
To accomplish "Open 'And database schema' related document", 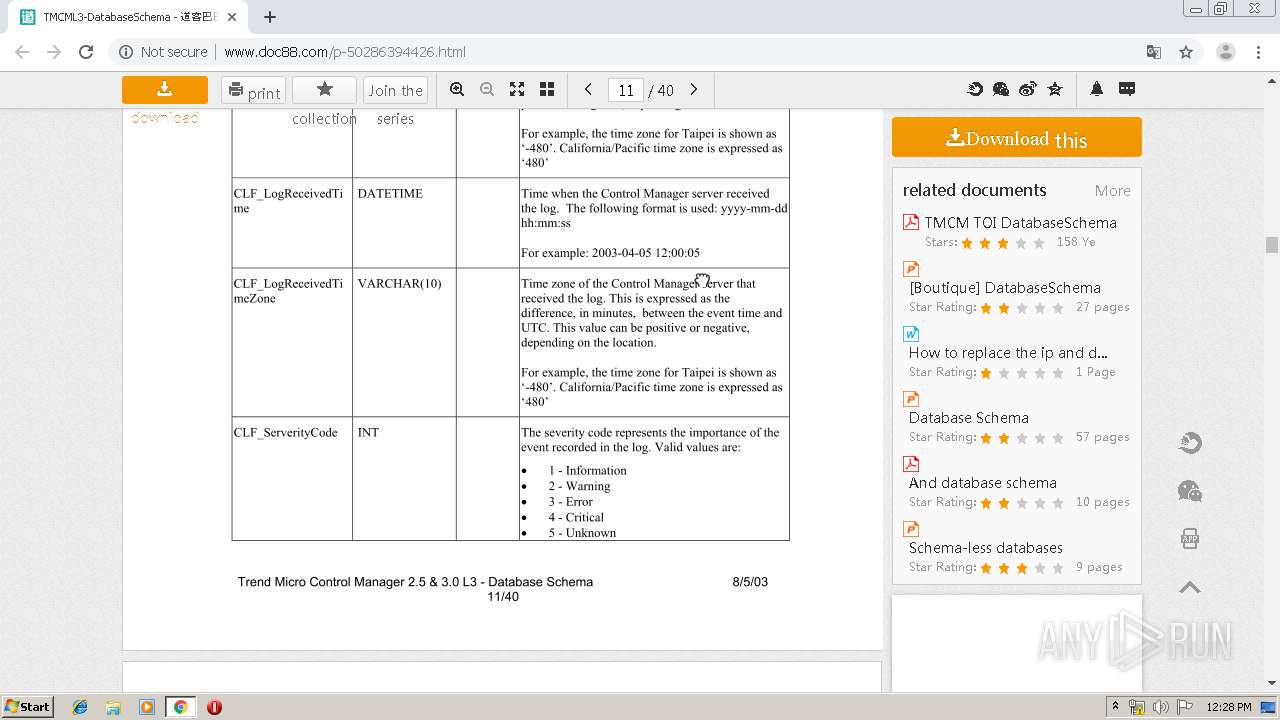I will 983,483.
